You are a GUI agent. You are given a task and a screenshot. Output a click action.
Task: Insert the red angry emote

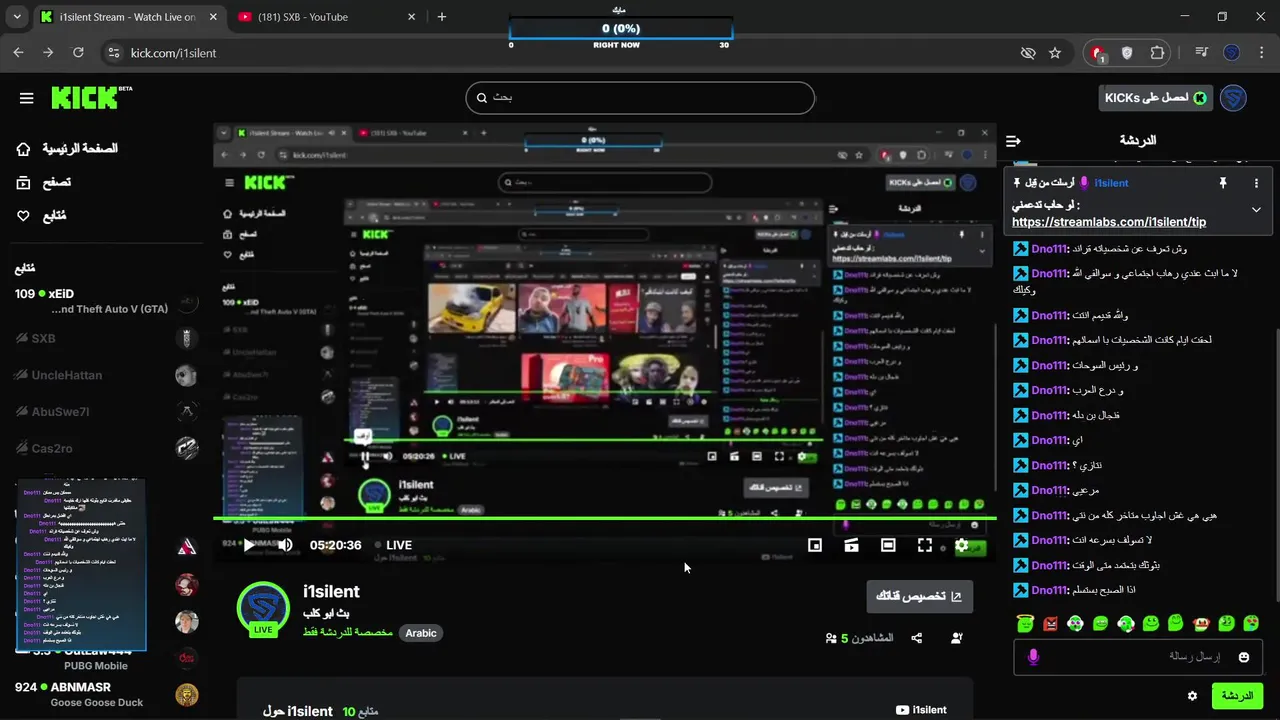coord(1050,623)
